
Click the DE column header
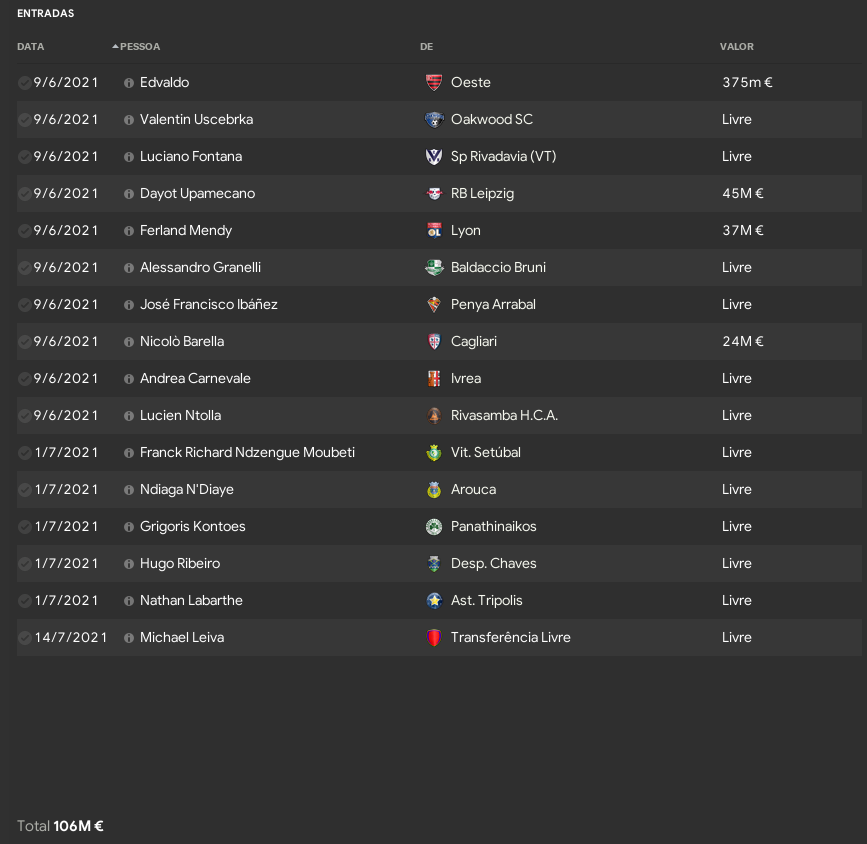[426, 46]
